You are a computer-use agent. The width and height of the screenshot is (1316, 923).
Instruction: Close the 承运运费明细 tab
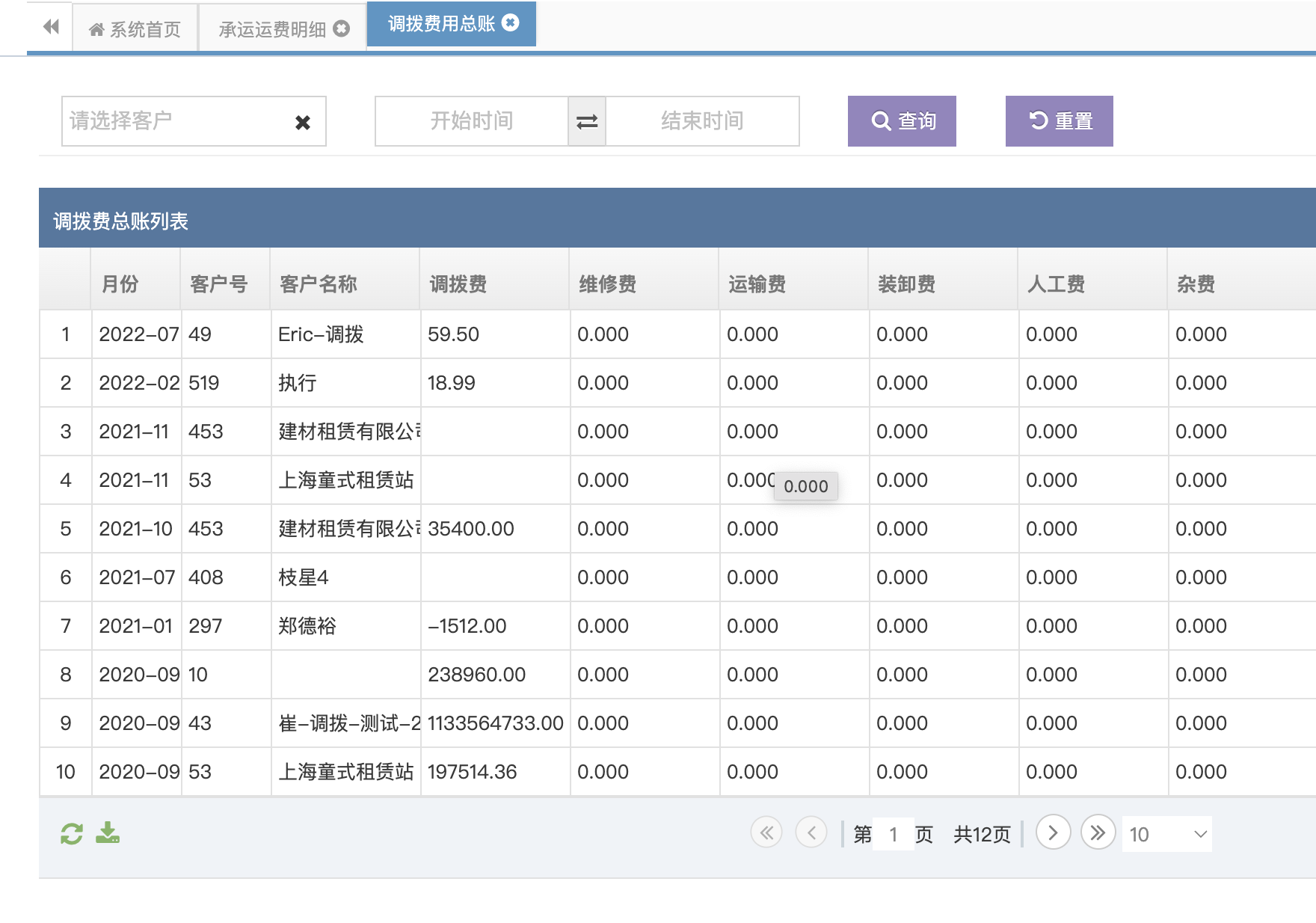[x=342, y=28]
